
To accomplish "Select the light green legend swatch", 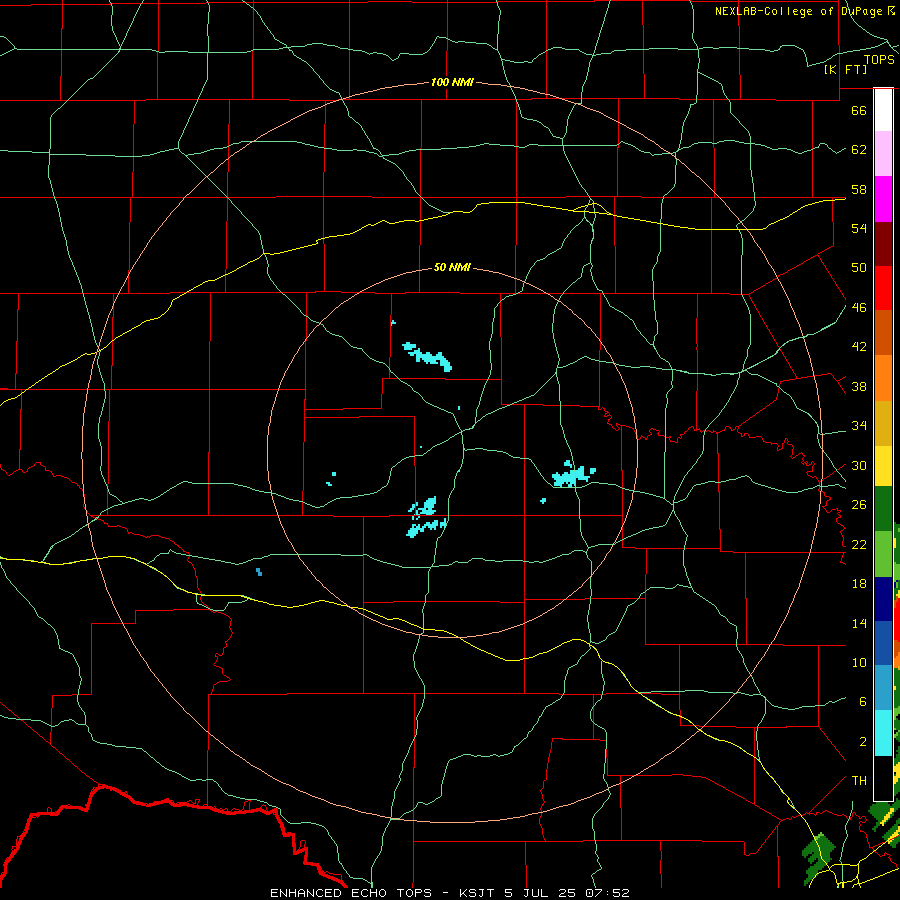I will (883, 554).
